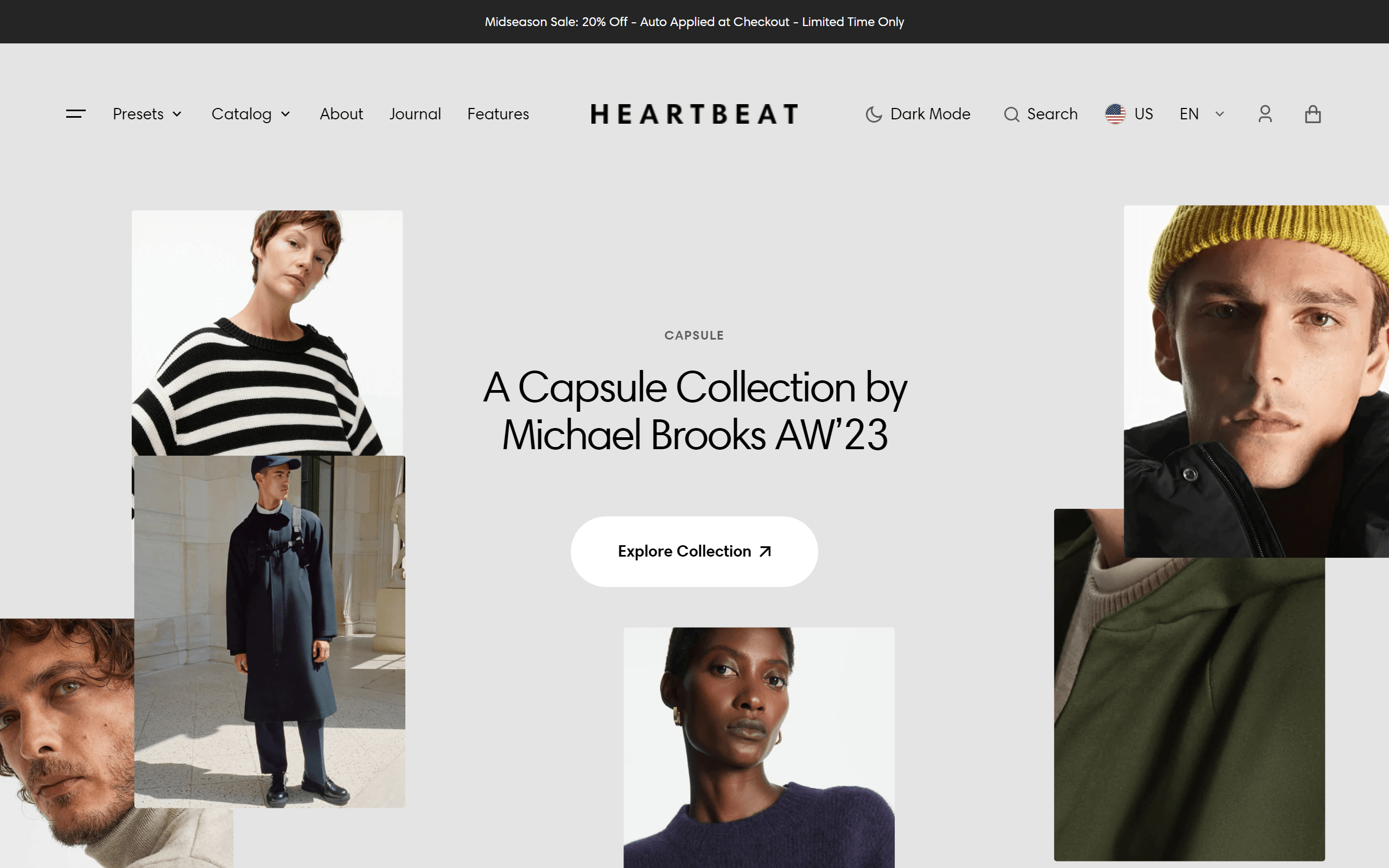Click the moon icon for dark mode
Image resolution: width=1389 pixels, height=868 pixels.
(x=874, y=114)
